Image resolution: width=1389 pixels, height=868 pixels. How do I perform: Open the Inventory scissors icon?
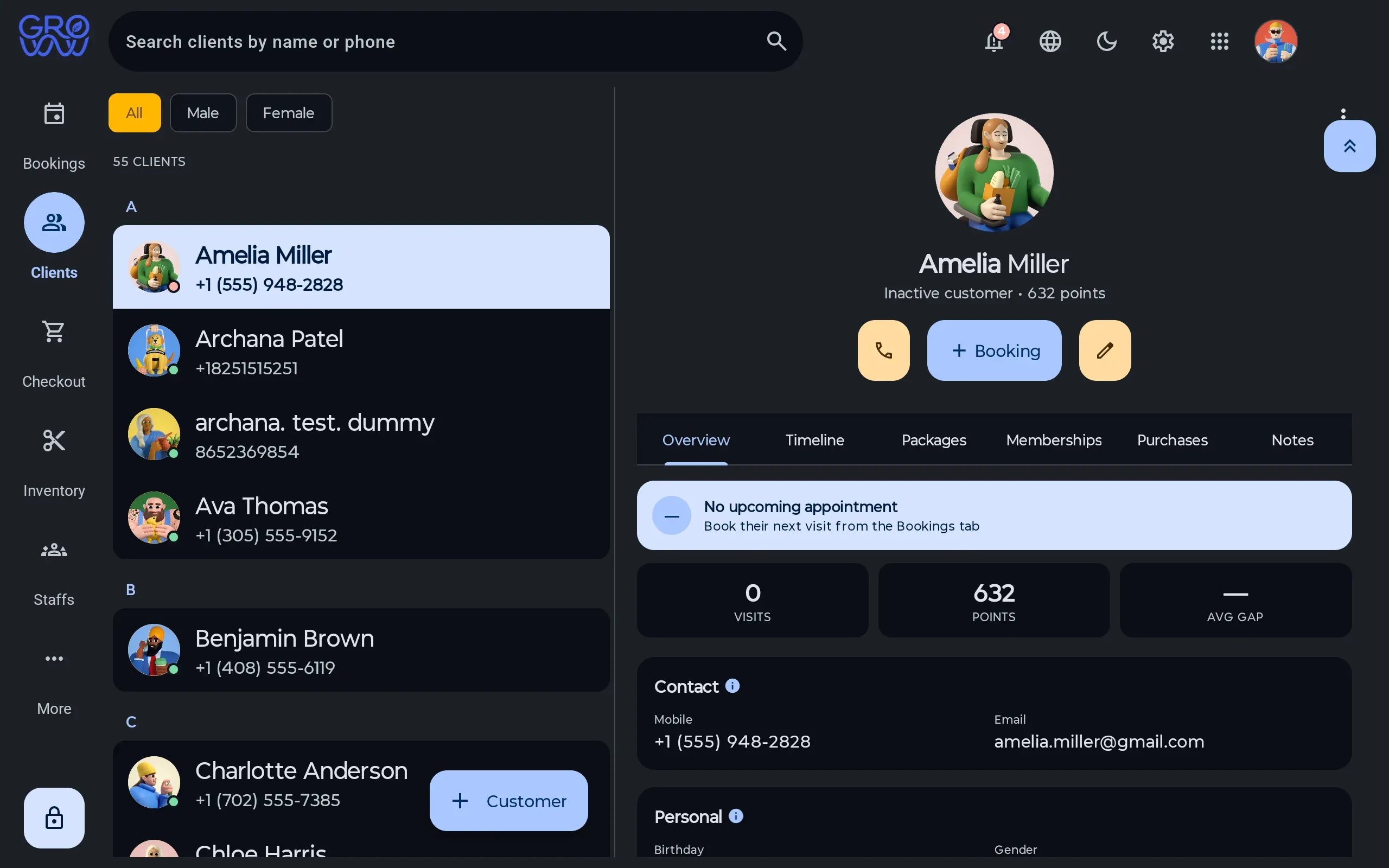[x=54, y=441]
